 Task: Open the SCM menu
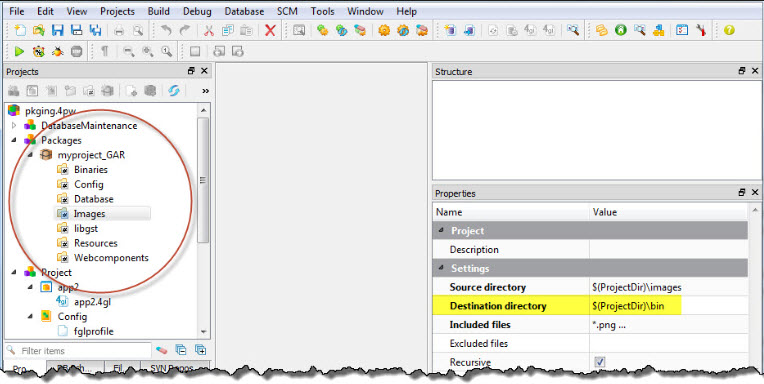287,11
